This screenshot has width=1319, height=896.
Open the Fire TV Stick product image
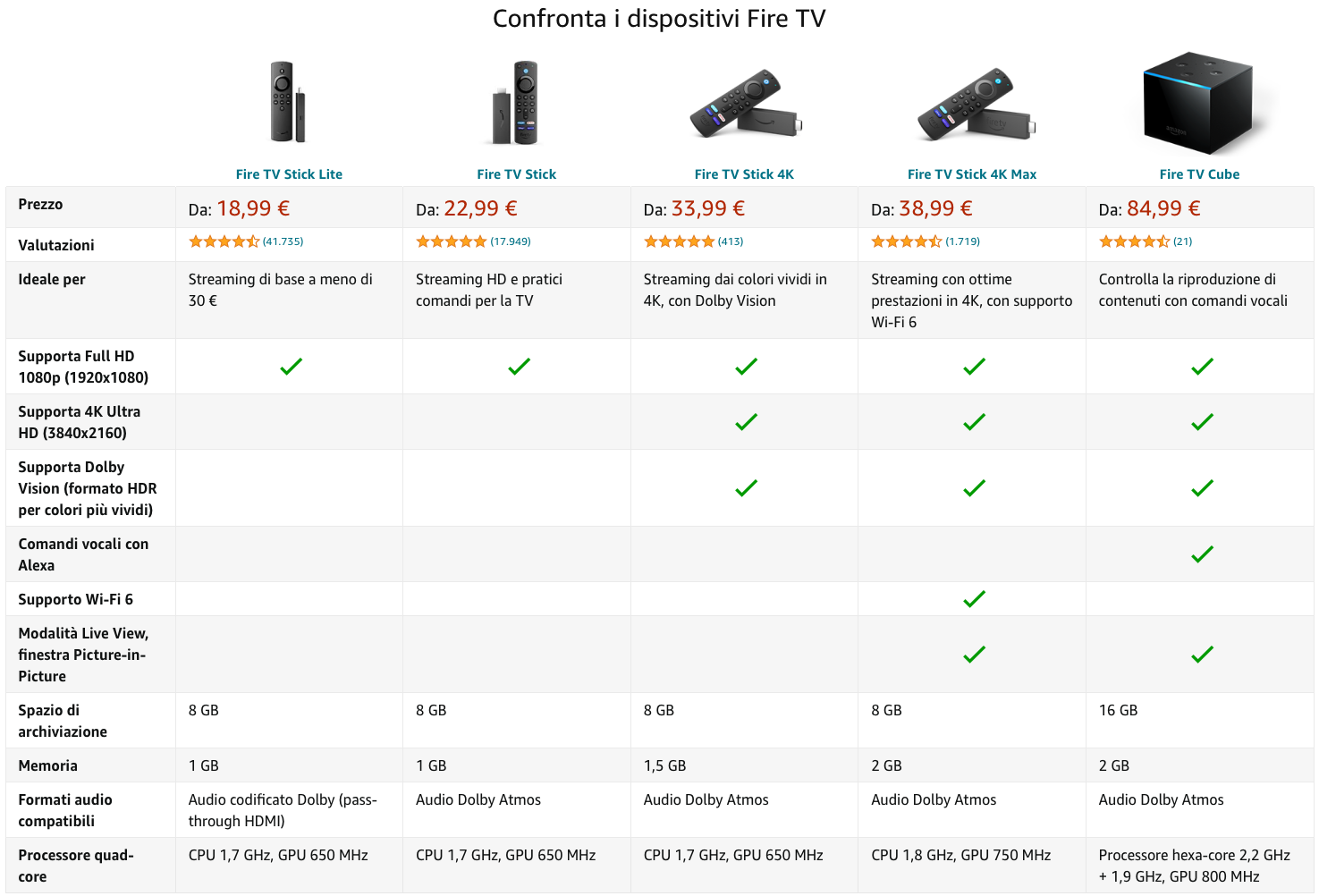(x=516, y=102)
